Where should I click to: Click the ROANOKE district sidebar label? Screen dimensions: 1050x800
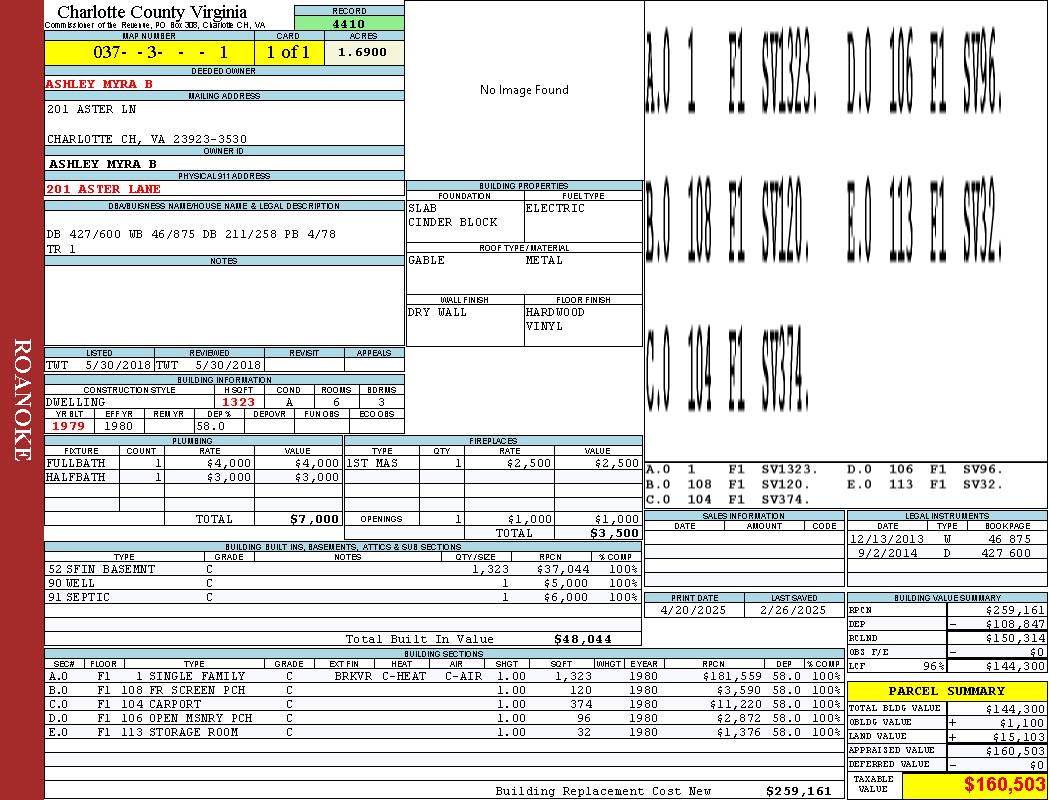click(22, 400)
